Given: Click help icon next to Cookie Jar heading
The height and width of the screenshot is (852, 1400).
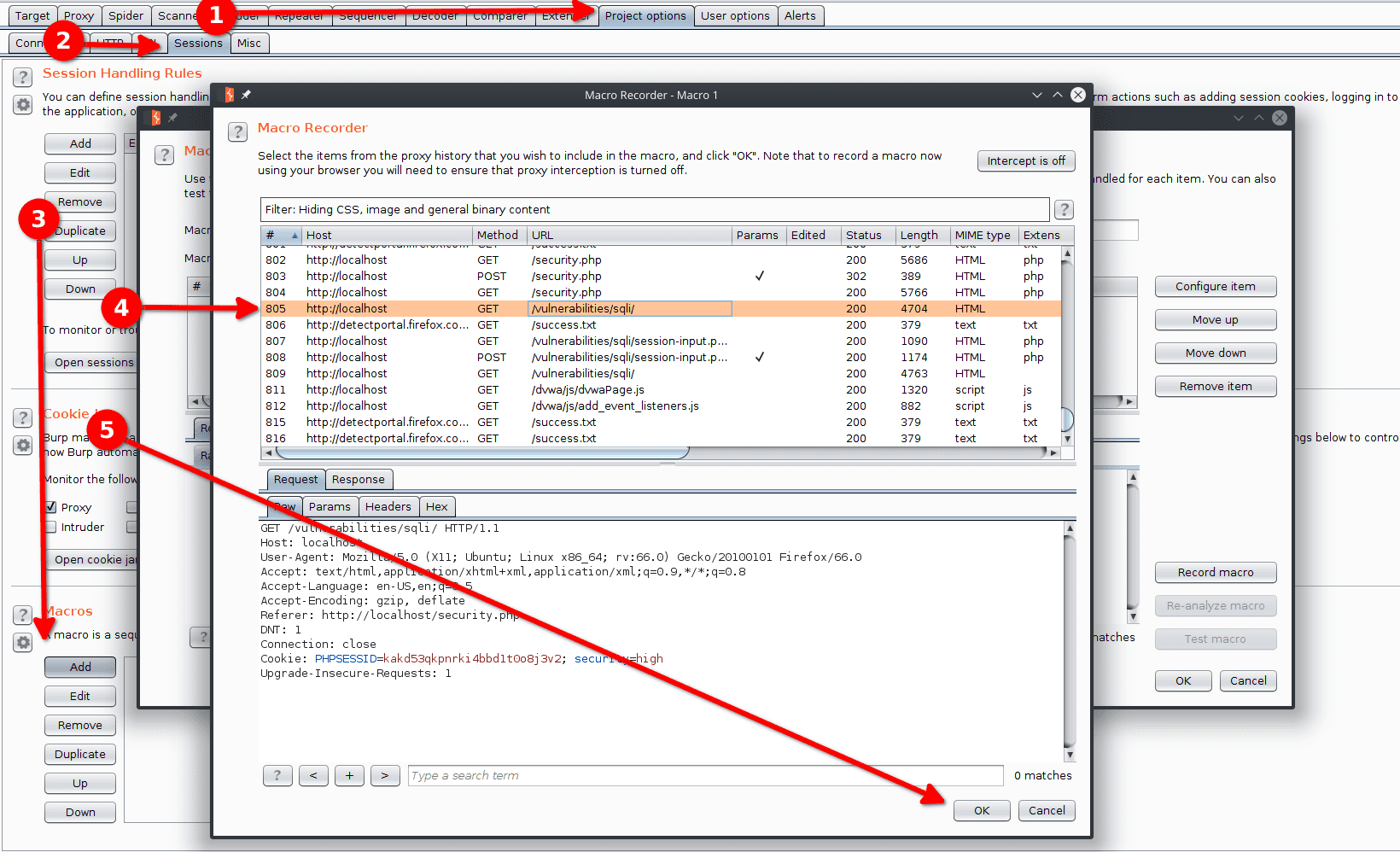Looking at the screenshot, I should (23, 417).
